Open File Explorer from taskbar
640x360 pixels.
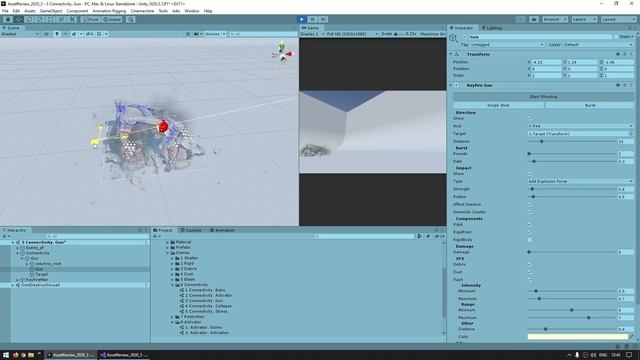pos(31,355)
